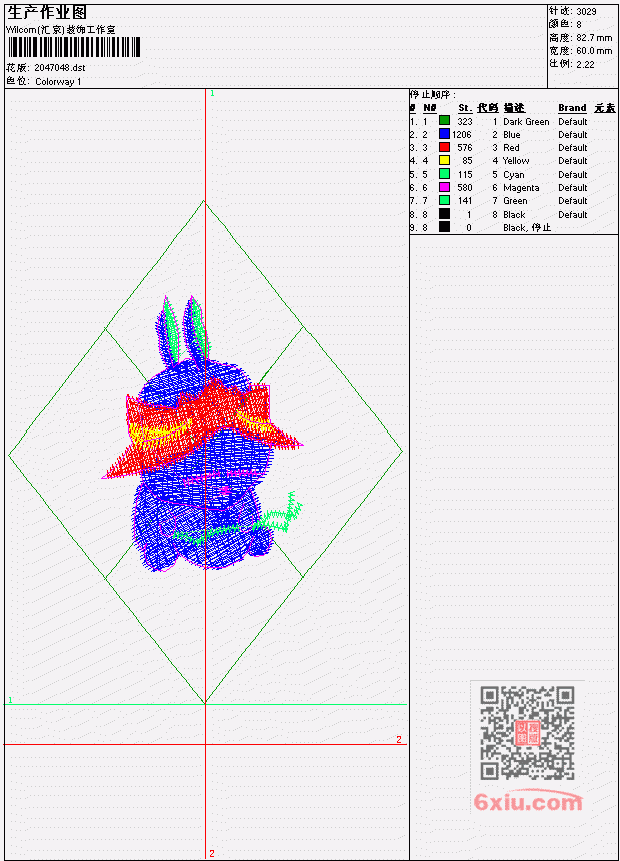Select the height value '82.7 mm'
This screenshot has height=861, width=620.
coord(594,37)
